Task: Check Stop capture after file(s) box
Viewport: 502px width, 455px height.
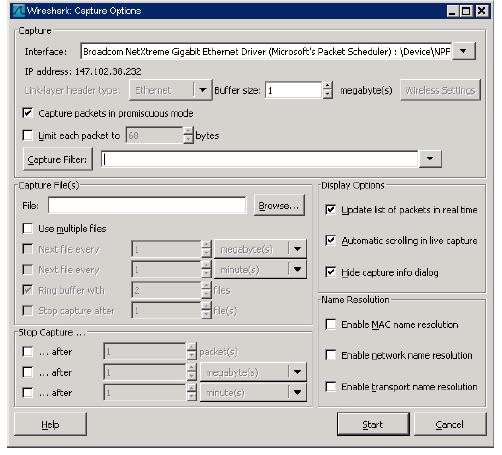Action: pos(28,311)
